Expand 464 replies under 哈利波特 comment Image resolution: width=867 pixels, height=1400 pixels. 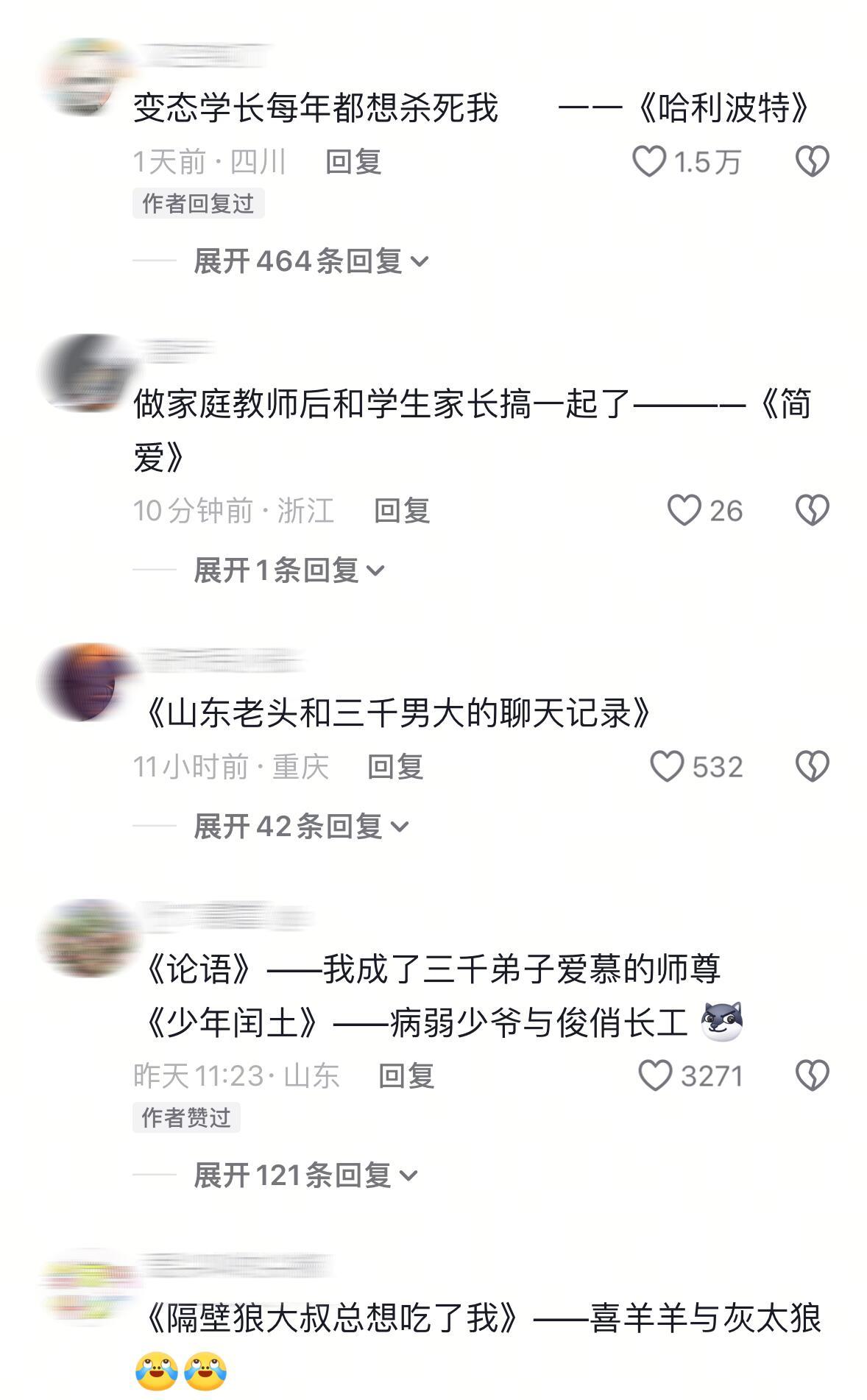(311, 261)
